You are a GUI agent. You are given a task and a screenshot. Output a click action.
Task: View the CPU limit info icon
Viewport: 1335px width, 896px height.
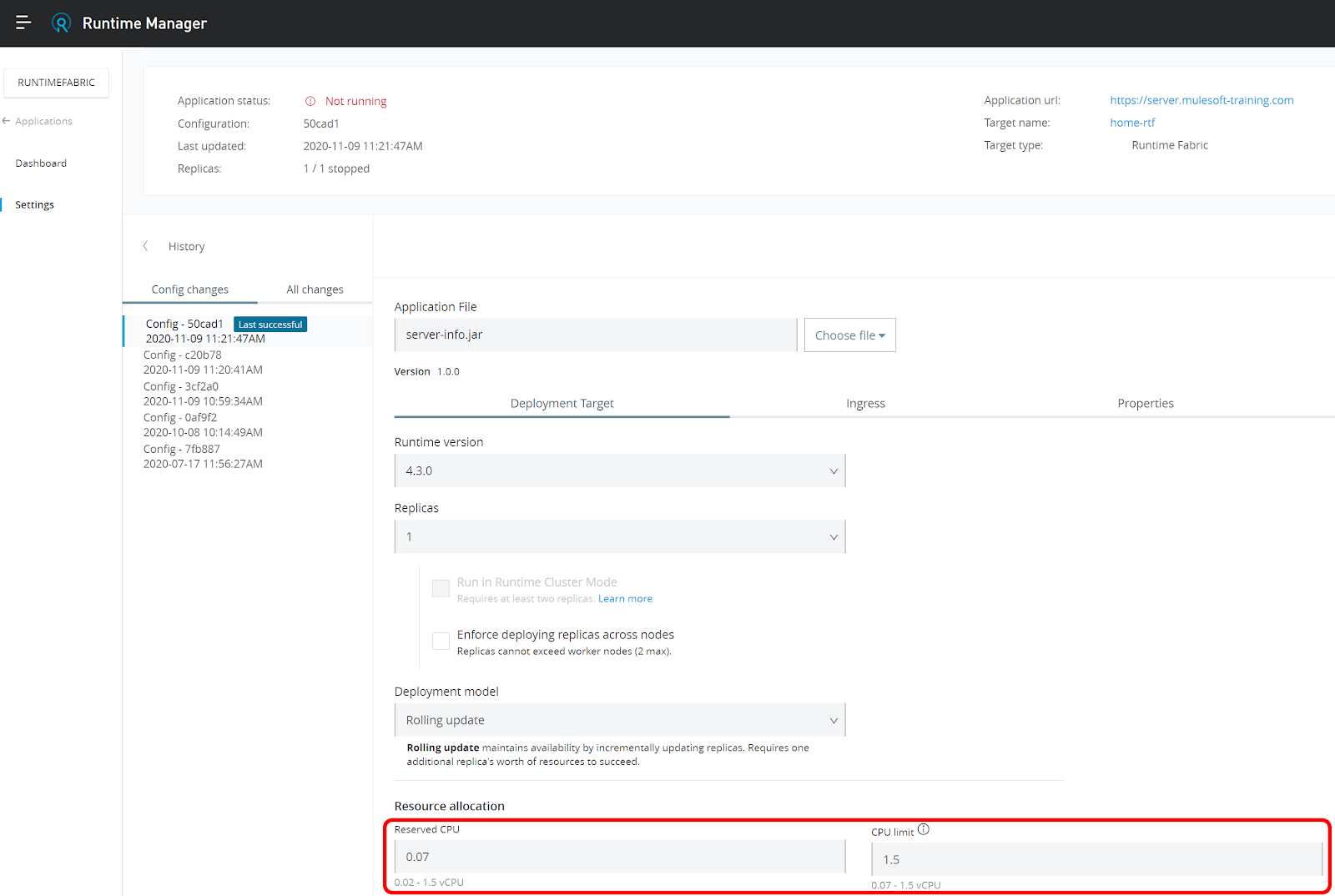(x=924, y=828)
